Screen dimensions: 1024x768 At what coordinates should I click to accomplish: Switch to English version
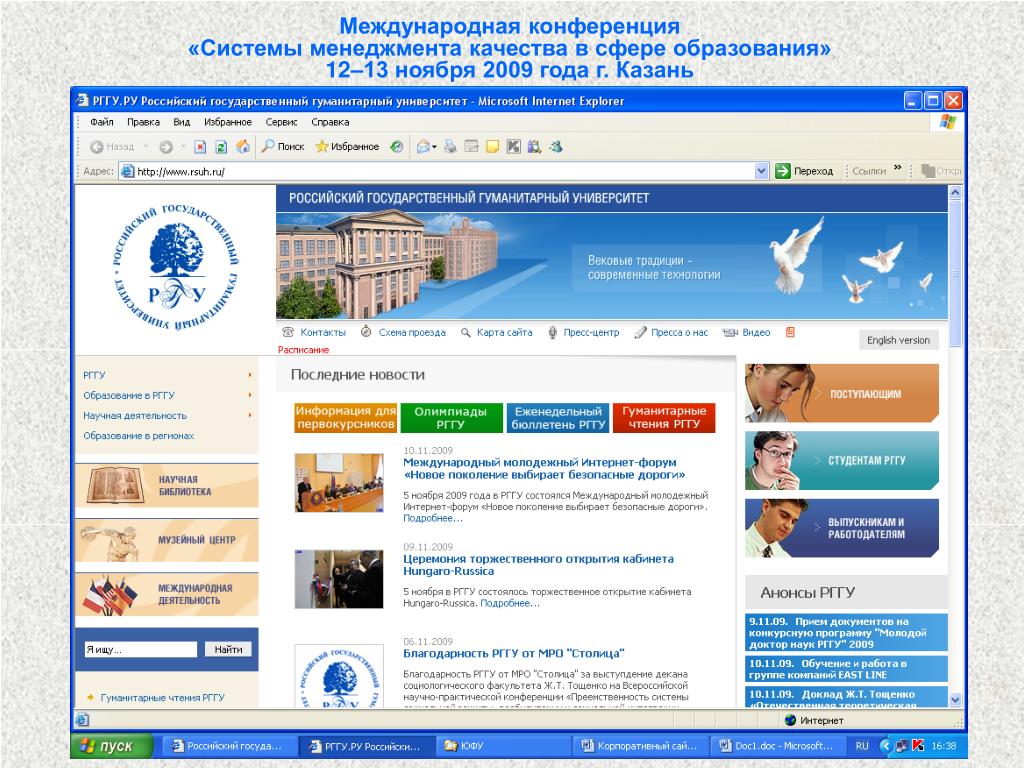(898, 340)
